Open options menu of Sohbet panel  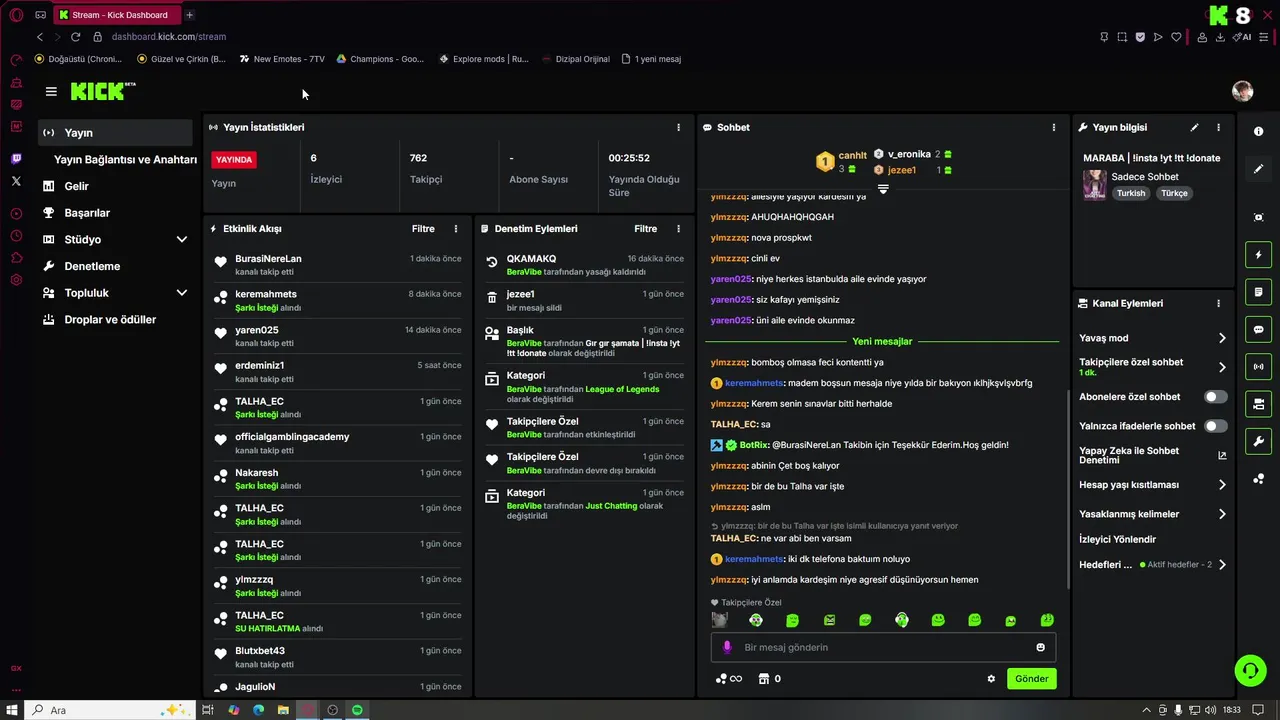[x=1053, y=127]
